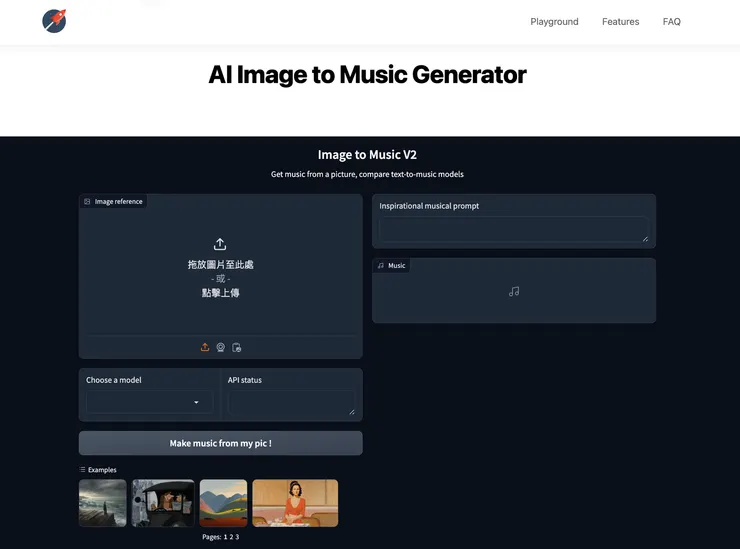Screen dimensions: 740x549
Task: Go to examples page 2
Action: click(x=231, y=537)
